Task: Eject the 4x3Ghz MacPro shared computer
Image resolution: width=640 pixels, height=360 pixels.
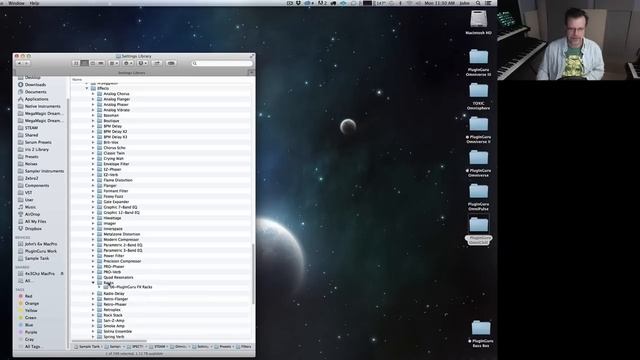Action: (x=62, y=274)
